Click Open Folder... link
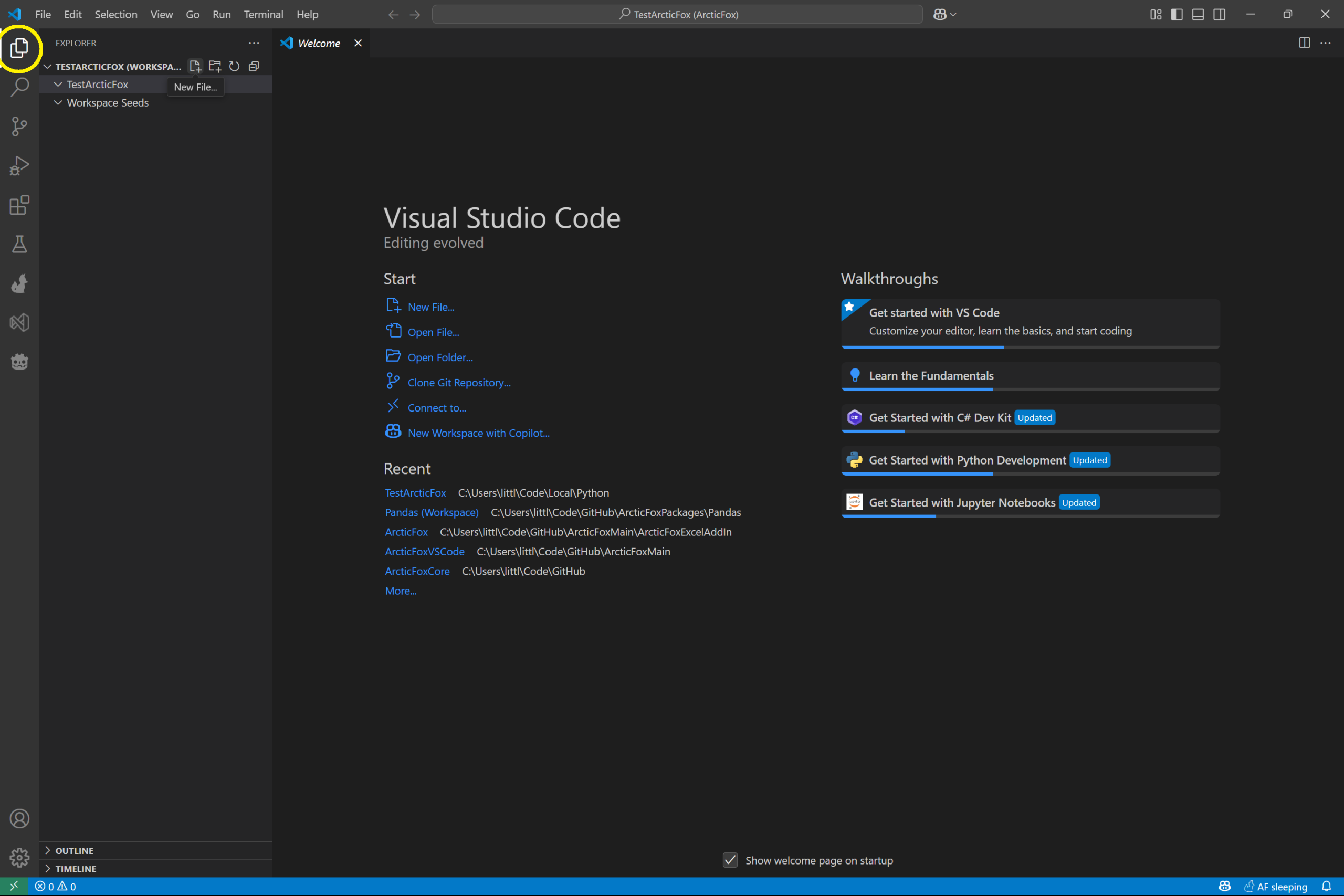Viewport: 1344px width, 896px height. [x=440, y=357]
